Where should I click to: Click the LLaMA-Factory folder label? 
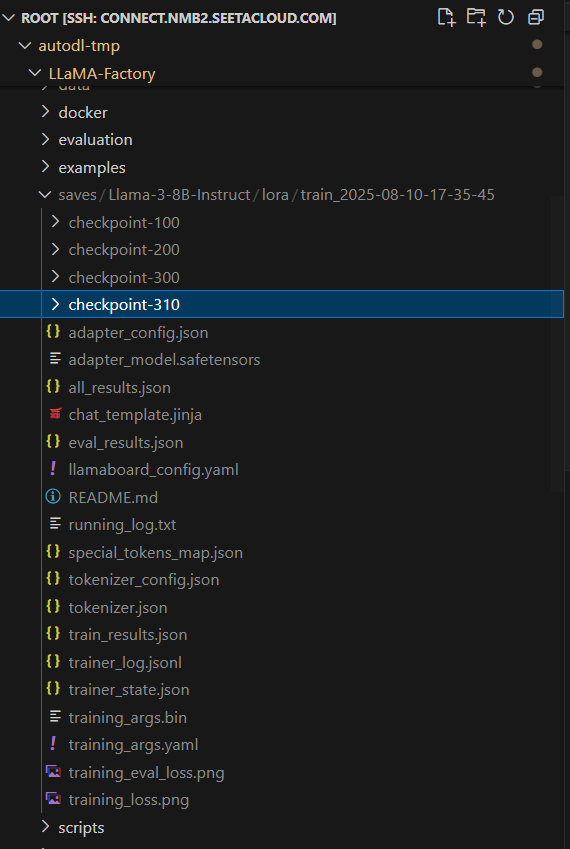tap(102, 74)
